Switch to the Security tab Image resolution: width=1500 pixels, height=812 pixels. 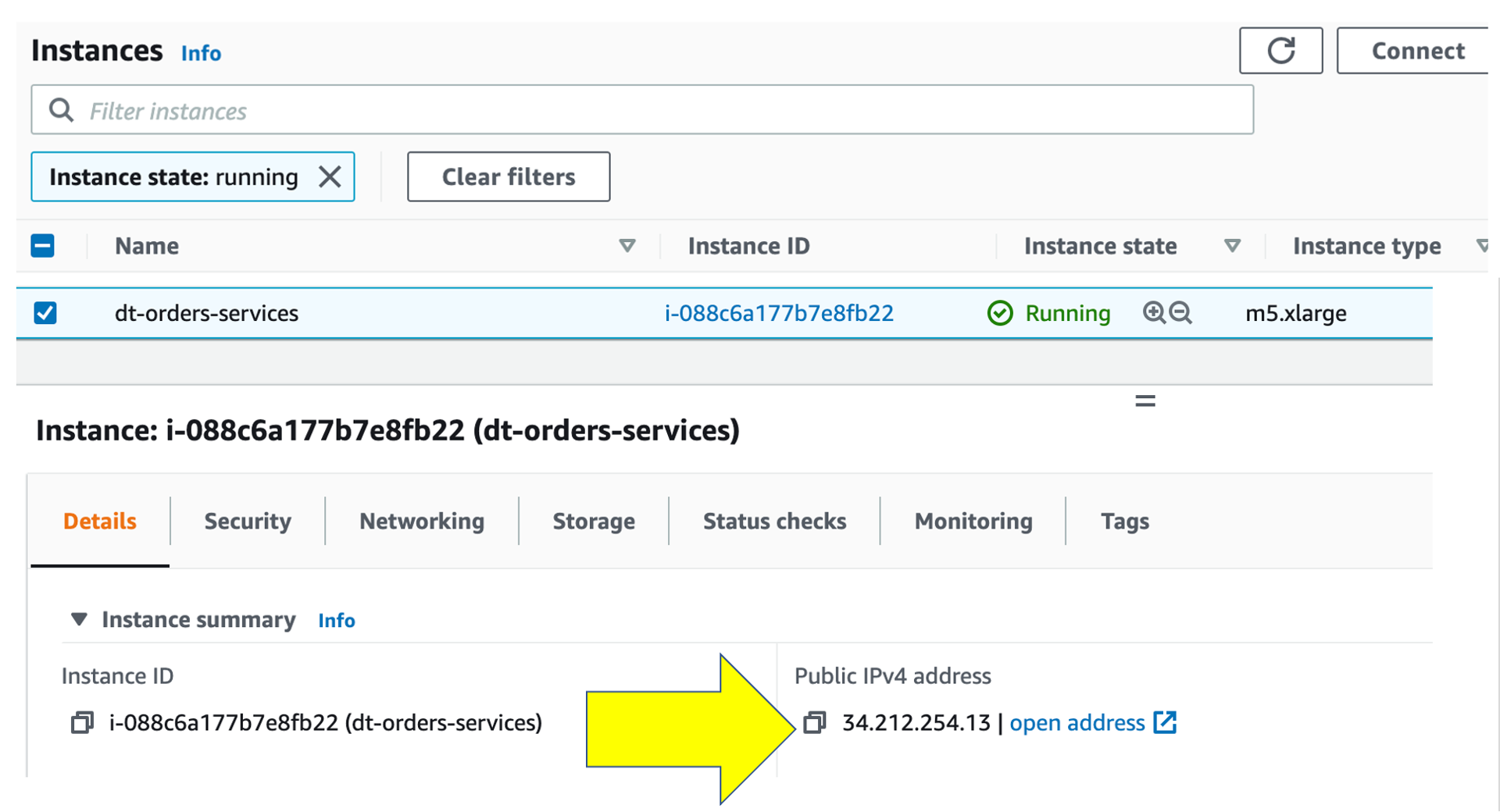tap(248, 522)
